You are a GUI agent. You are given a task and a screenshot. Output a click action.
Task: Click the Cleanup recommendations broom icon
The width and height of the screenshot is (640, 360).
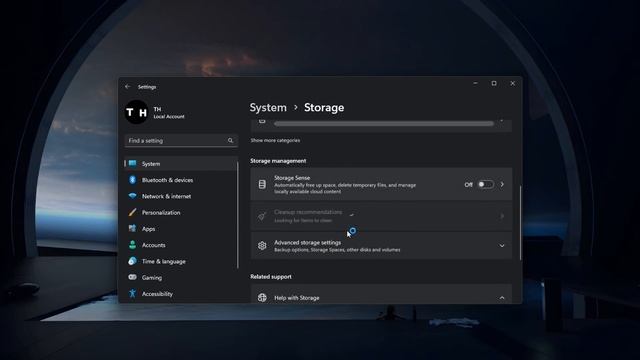(262, 216)
